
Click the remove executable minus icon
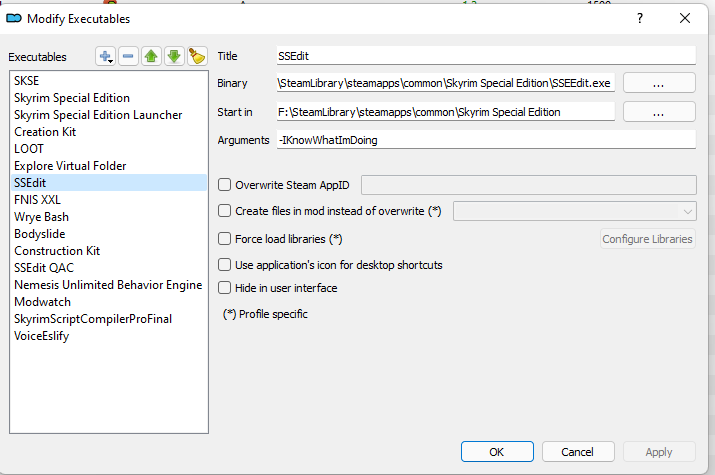tap(128, 57)
